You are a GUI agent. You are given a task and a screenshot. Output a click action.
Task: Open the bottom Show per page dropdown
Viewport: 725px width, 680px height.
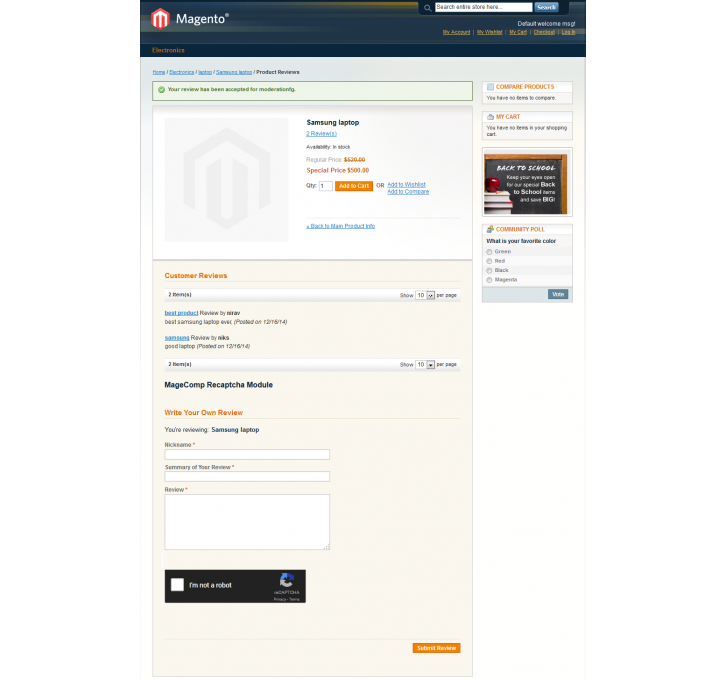[x=425, y=365]
